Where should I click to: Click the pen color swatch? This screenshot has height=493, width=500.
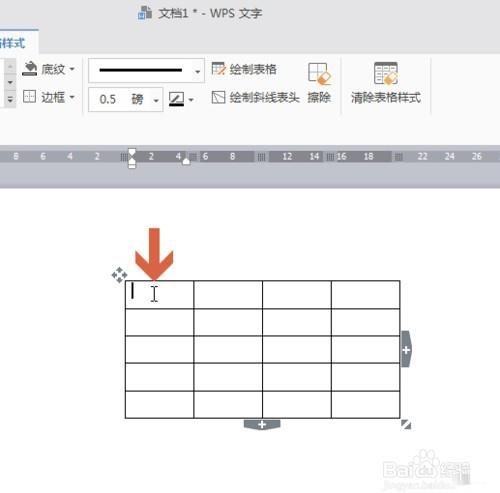(176, 99)
